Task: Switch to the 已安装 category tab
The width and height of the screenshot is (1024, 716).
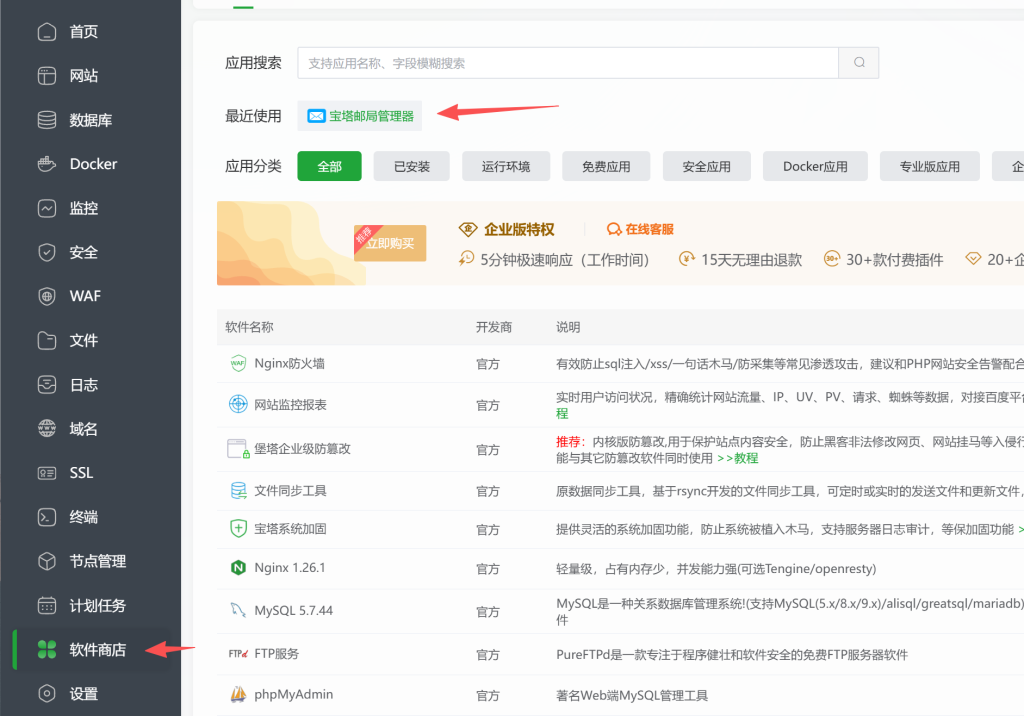Action: (x=411, y=167)
